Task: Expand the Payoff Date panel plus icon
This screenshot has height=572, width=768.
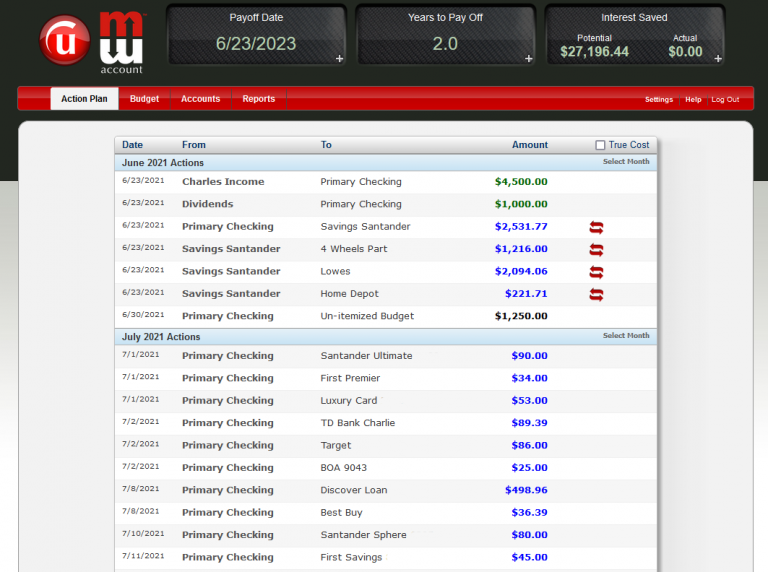Action: [x=339, y=59]
